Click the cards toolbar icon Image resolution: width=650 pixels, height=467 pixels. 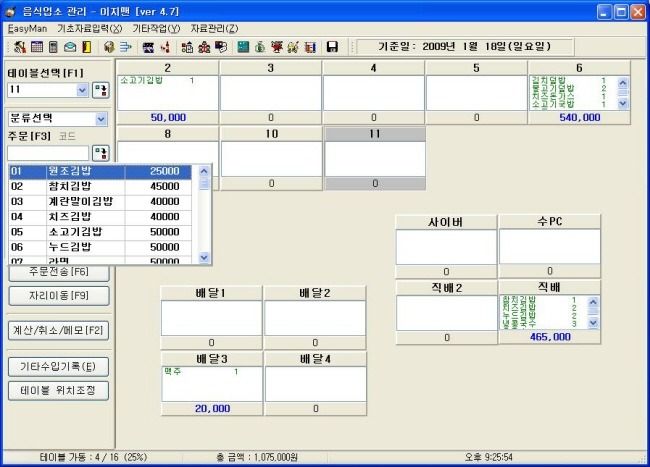click(x=221, y=47)
